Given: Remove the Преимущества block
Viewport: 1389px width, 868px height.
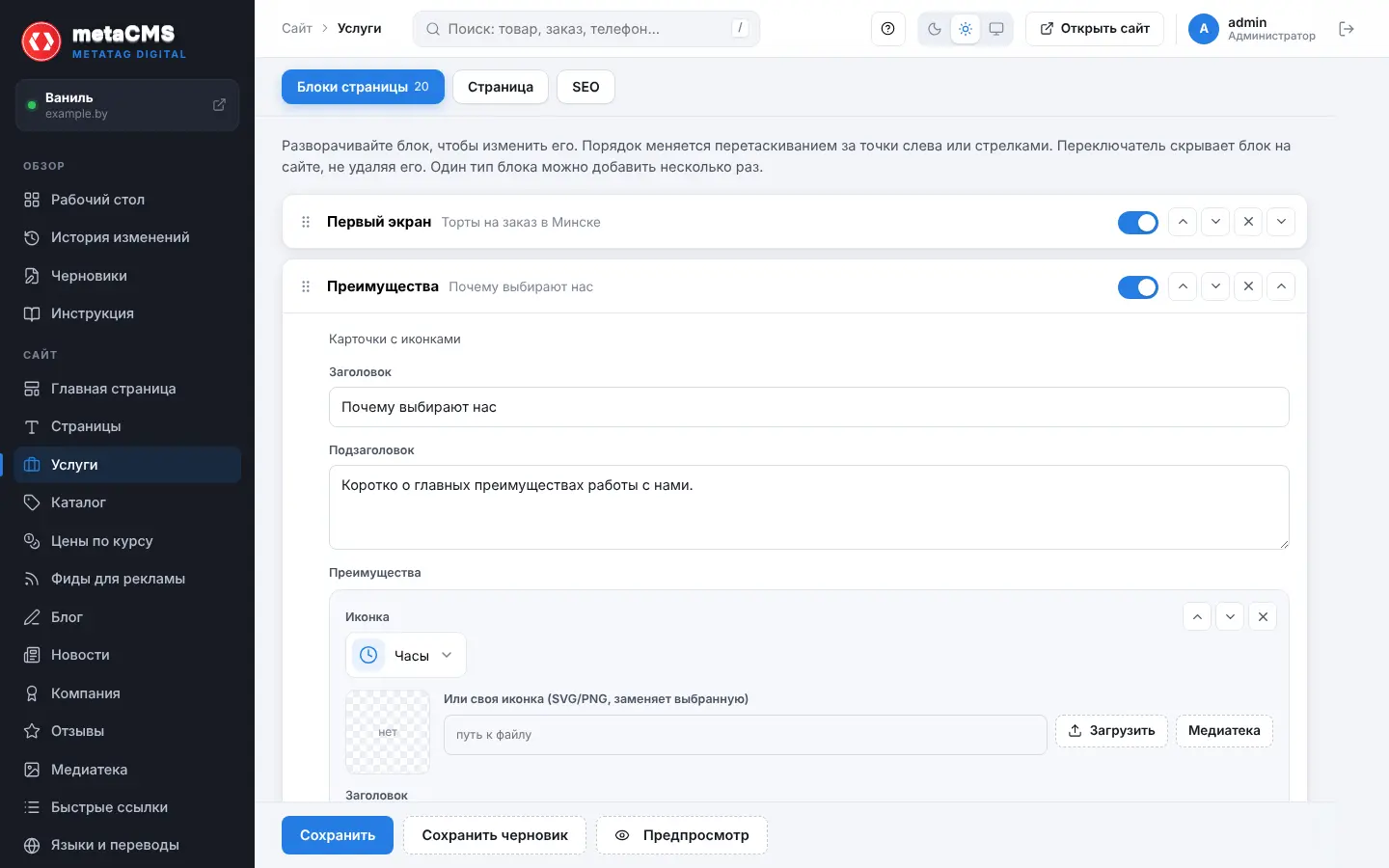Looking at the screenshot, I should click(1248, 286).
